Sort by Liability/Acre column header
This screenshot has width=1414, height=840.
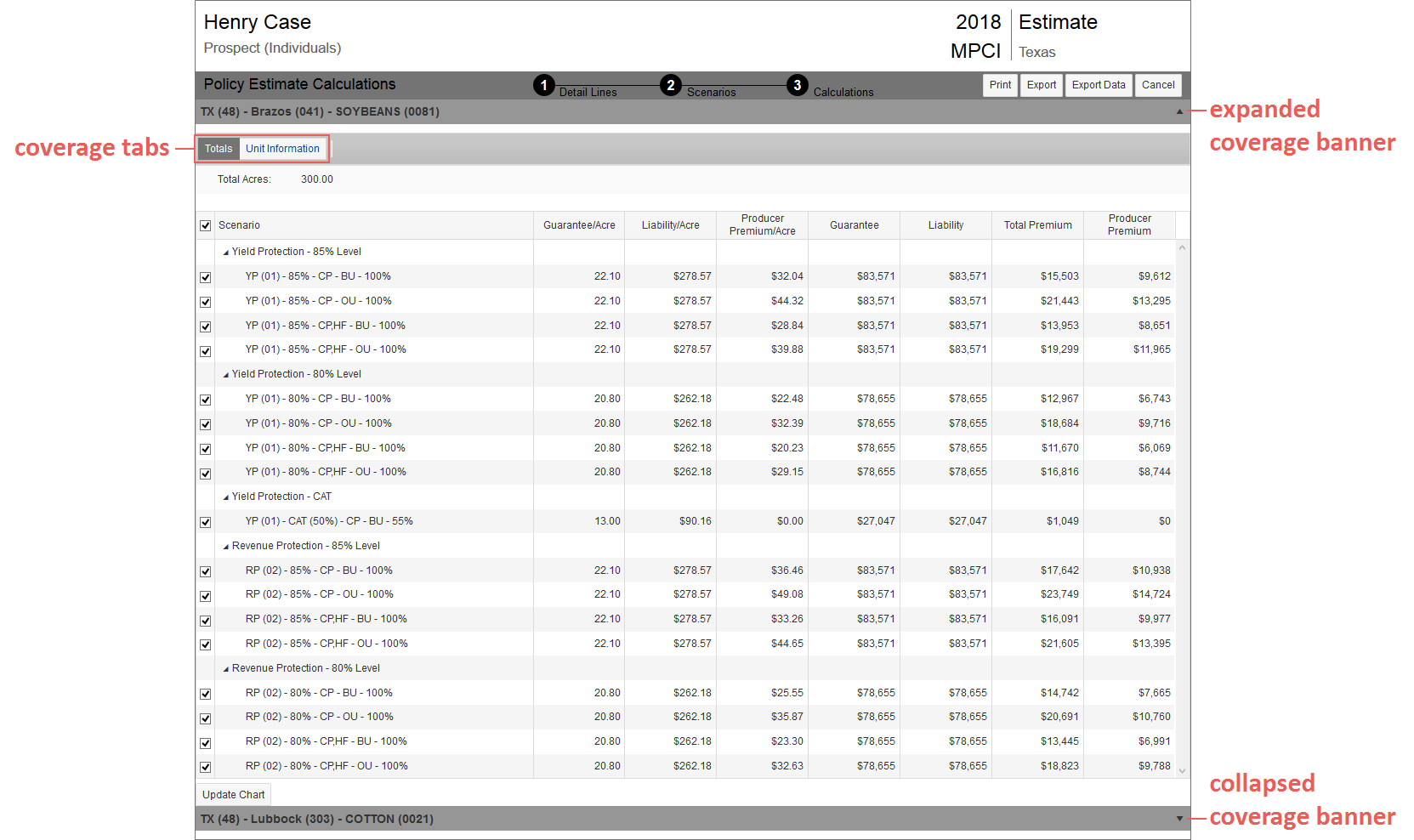point(671,225)
